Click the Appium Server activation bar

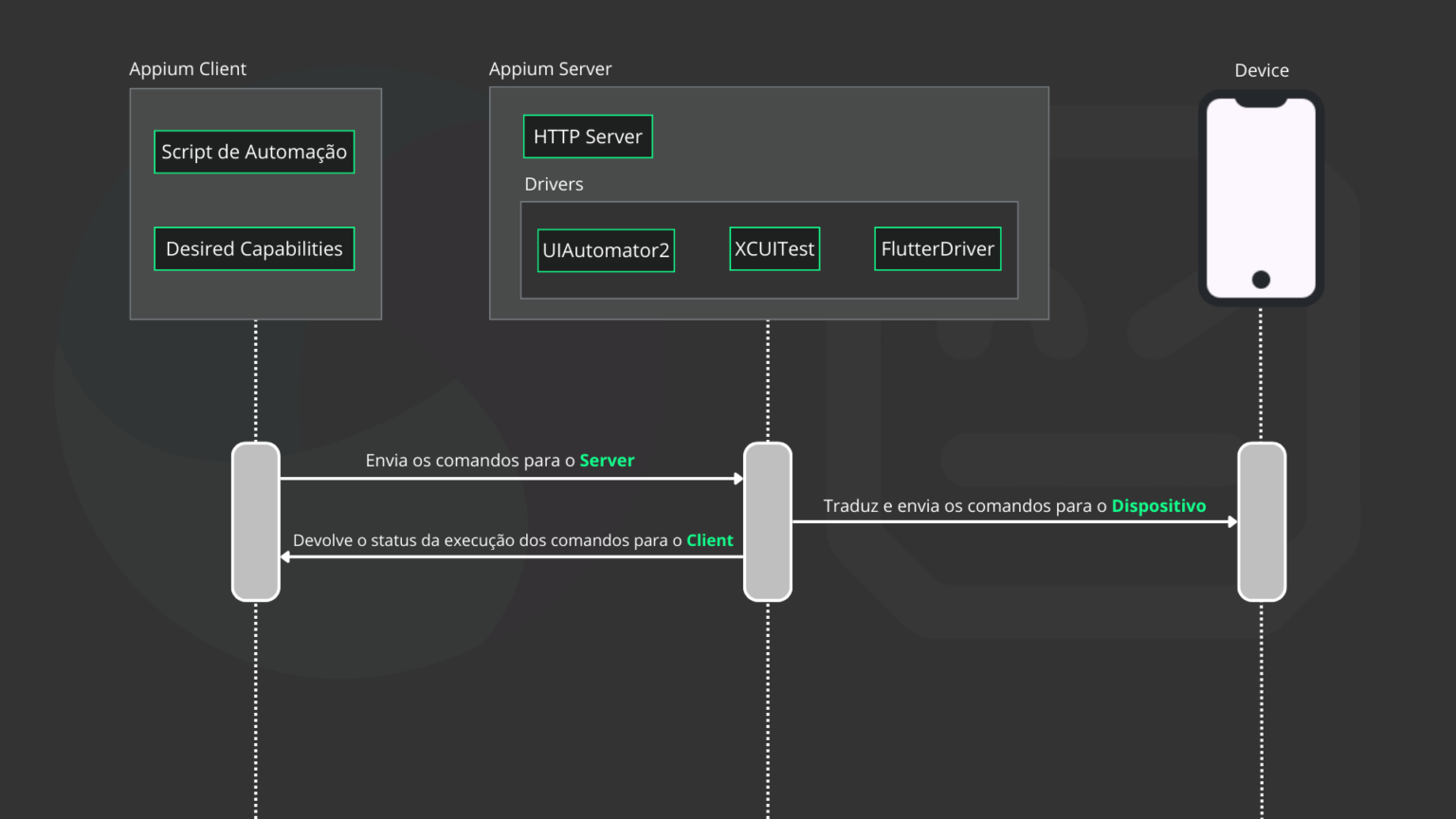point(768,521)
